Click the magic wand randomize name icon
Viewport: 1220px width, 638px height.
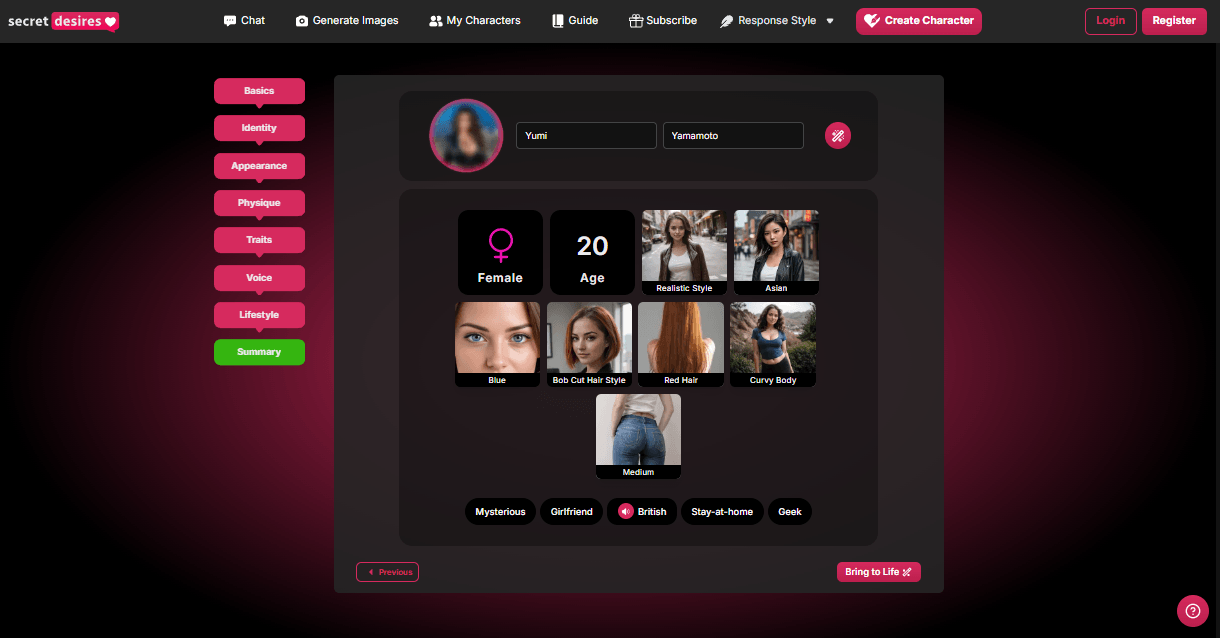pyautogui.click(x=837, y=136)
